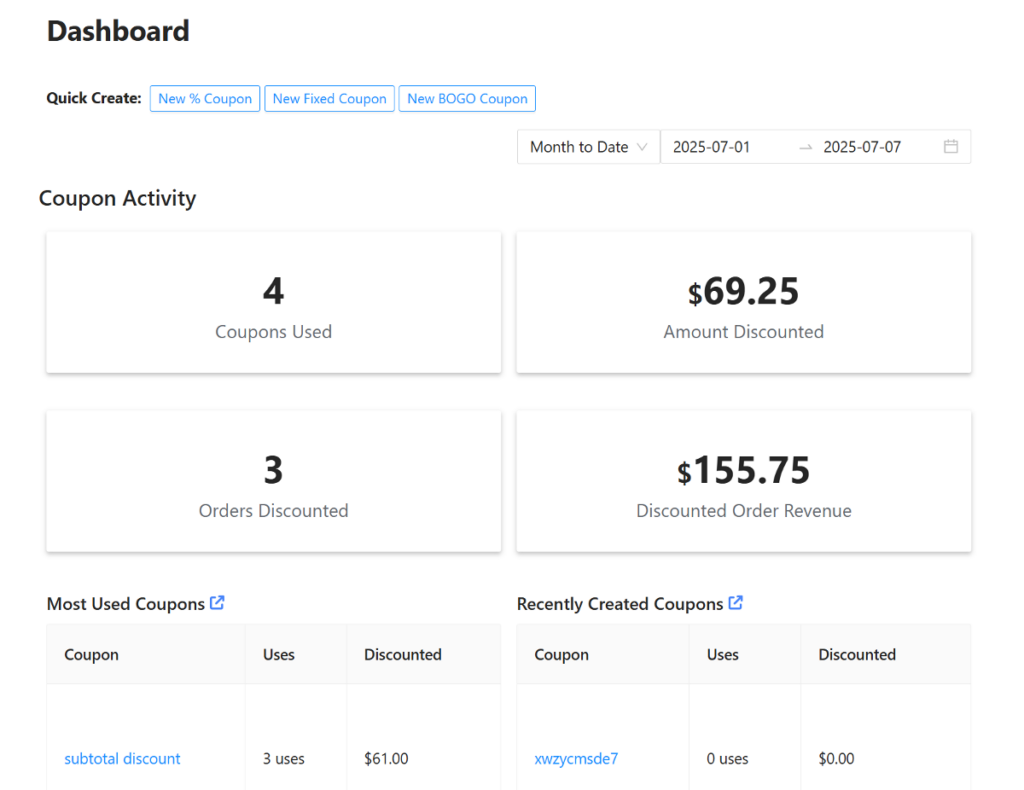This screenshot has width=1024, height=790.
Task: Create a New % Coupon
Action: point(204,98)
